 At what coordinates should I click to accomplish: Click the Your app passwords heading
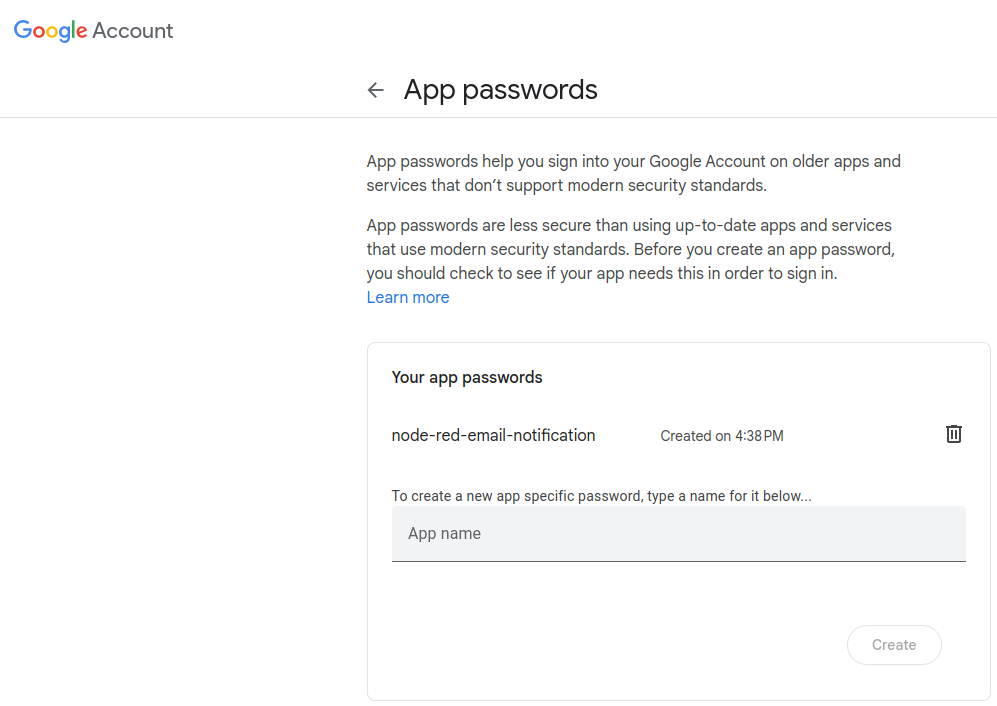point(467,378)
